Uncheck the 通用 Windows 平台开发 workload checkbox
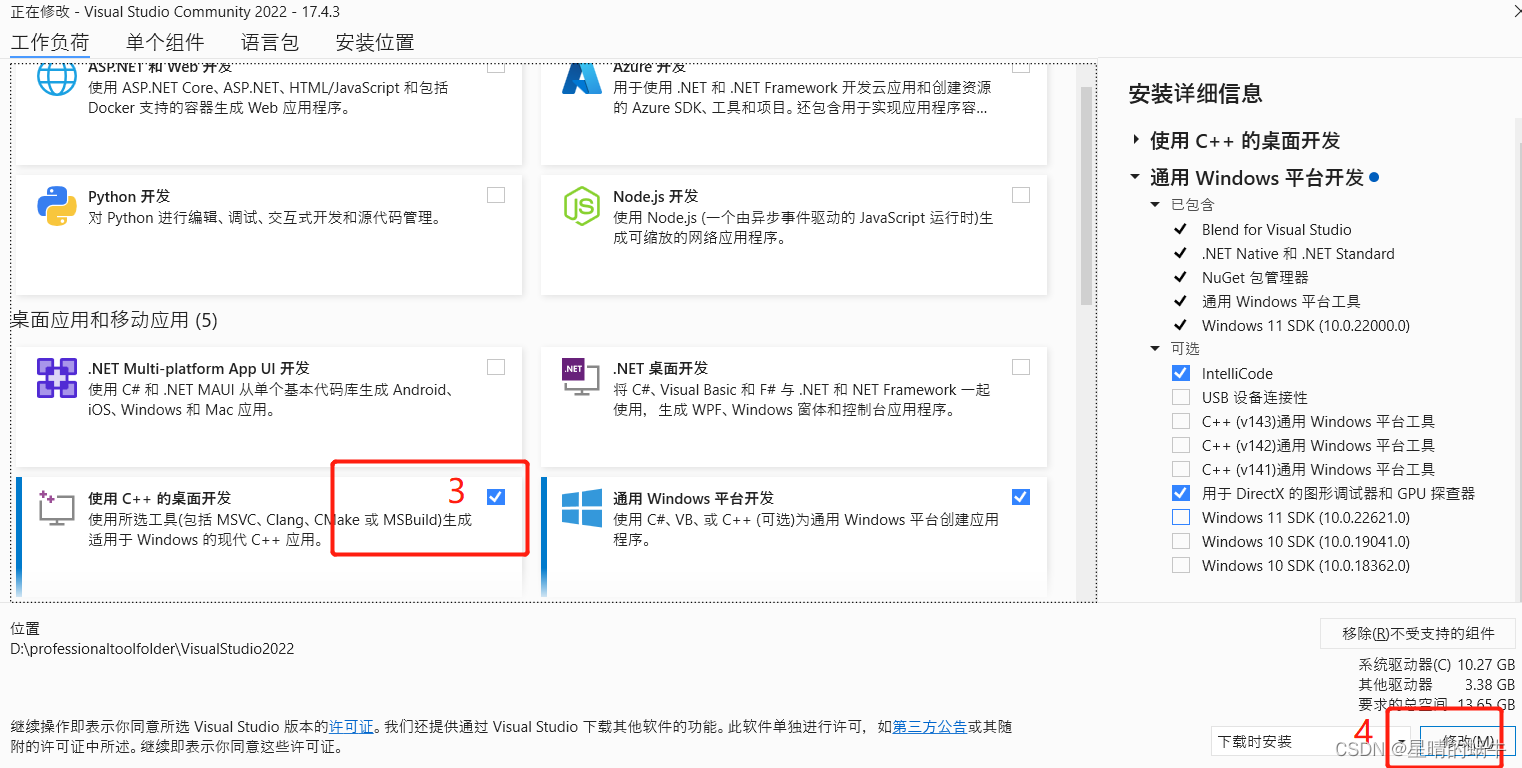The width and height of the screenshot is (1522, 768). [1020, 497]
